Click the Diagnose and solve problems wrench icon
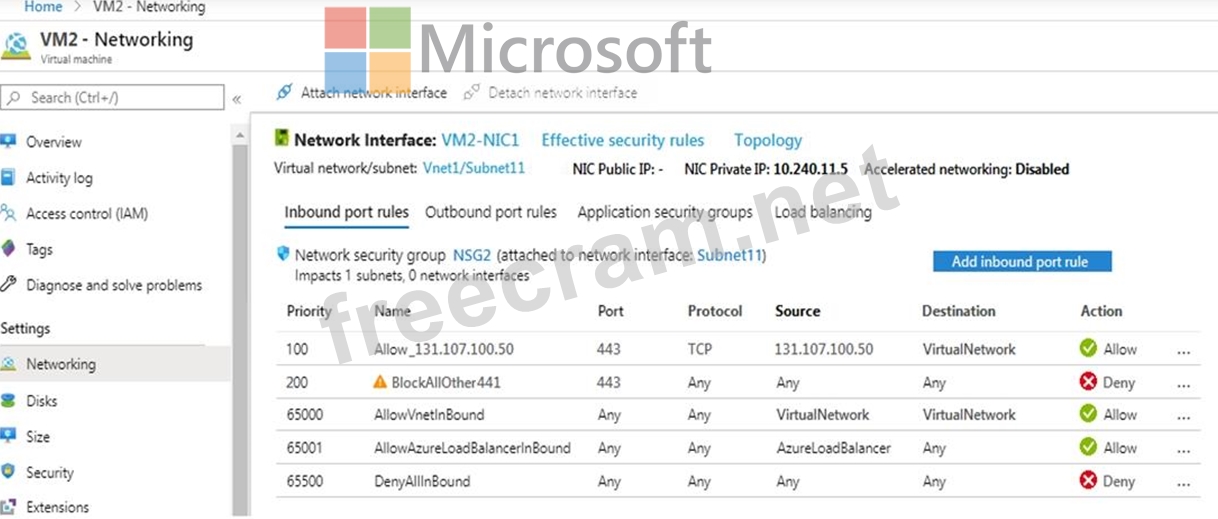The image size is (1218, 519). pos(9,285)
